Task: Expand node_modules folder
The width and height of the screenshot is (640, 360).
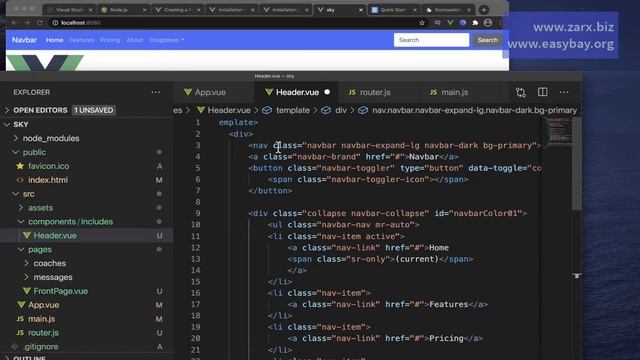Action: (x=16, y=138)
